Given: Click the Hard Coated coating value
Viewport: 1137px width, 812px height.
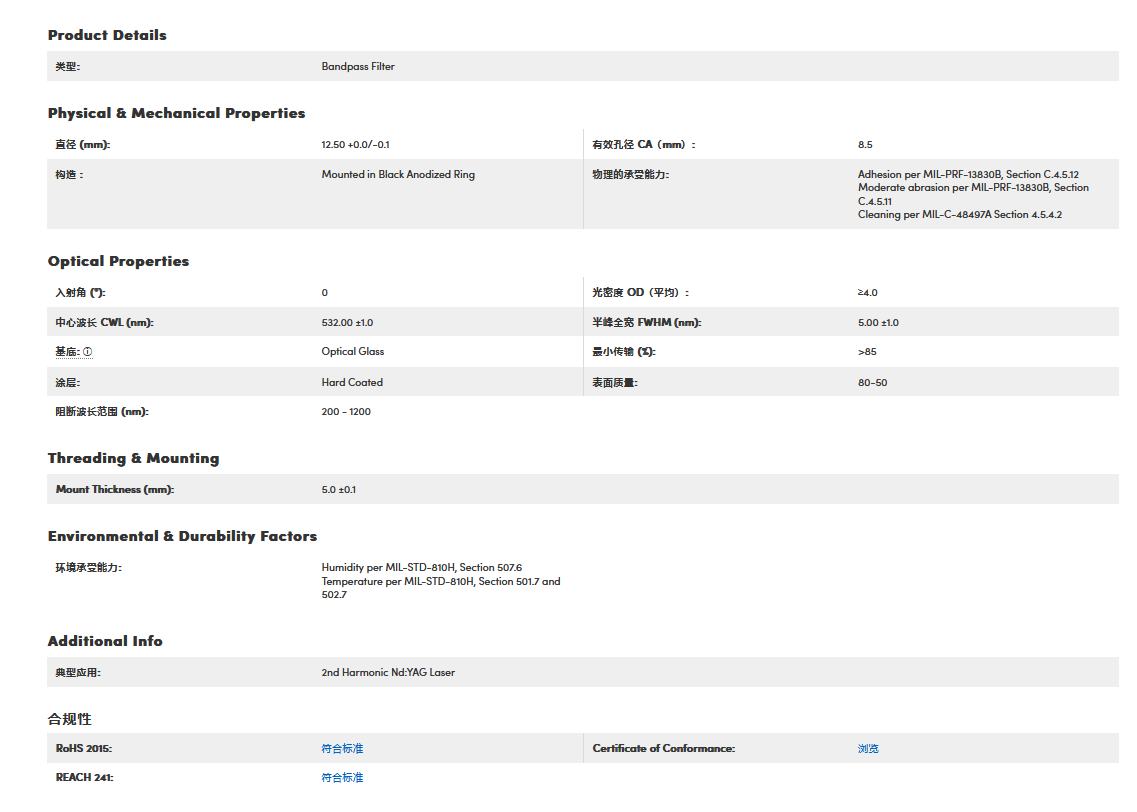Looking at the screenshot, I should pos(352,382).
